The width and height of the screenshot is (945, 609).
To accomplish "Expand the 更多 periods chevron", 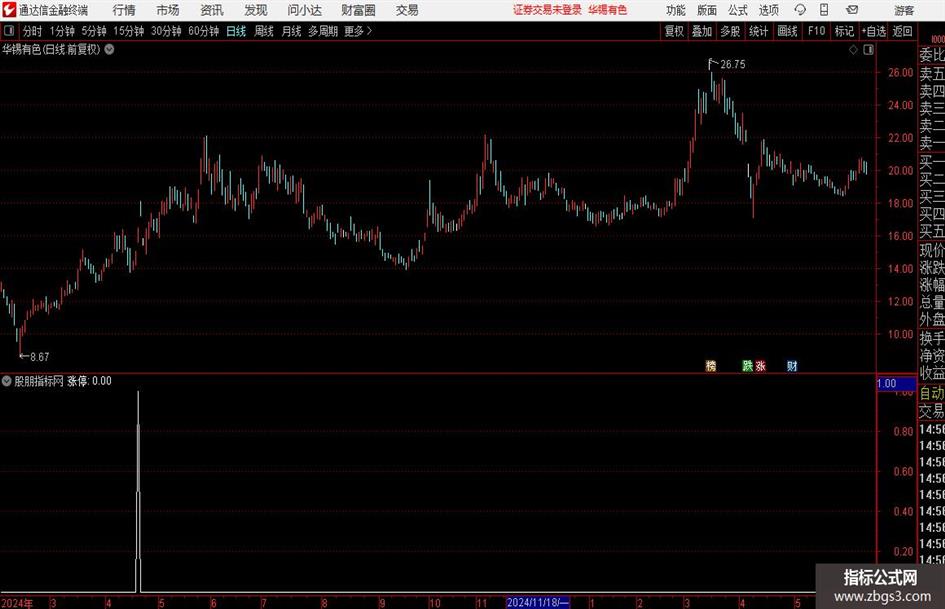I will point(369,31).
